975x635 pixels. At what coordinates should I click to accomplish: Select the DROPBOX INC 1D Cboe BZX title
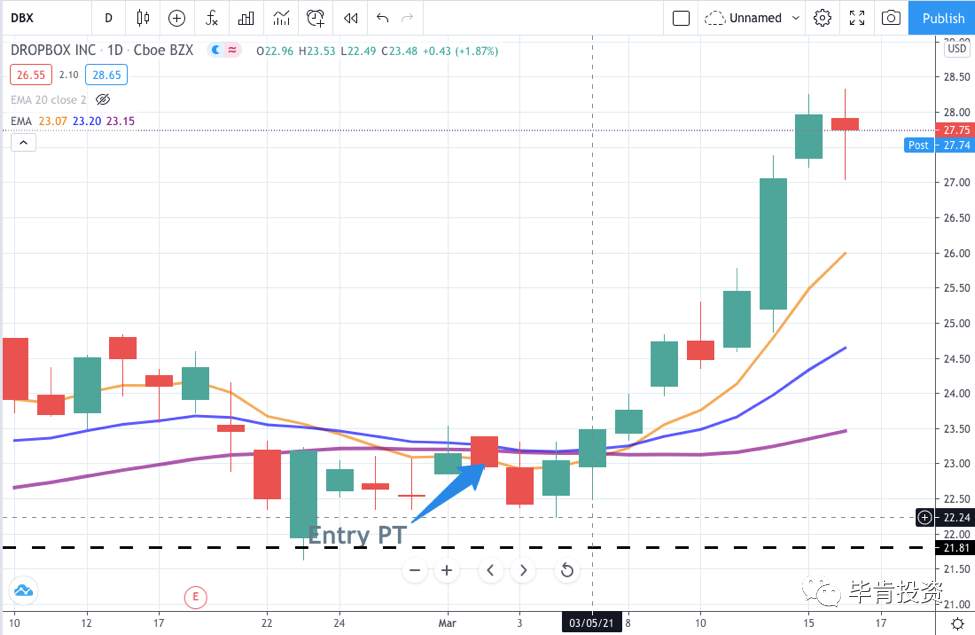102,50
